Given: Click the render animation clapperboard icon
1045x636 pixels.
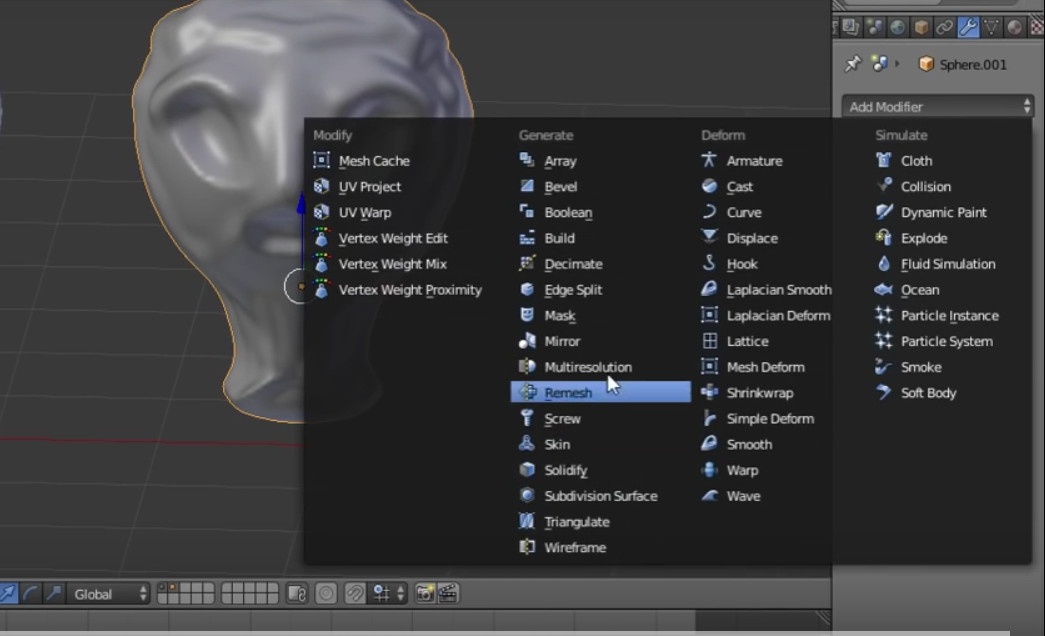Looking at the screenshot, I should coord(447,594).
